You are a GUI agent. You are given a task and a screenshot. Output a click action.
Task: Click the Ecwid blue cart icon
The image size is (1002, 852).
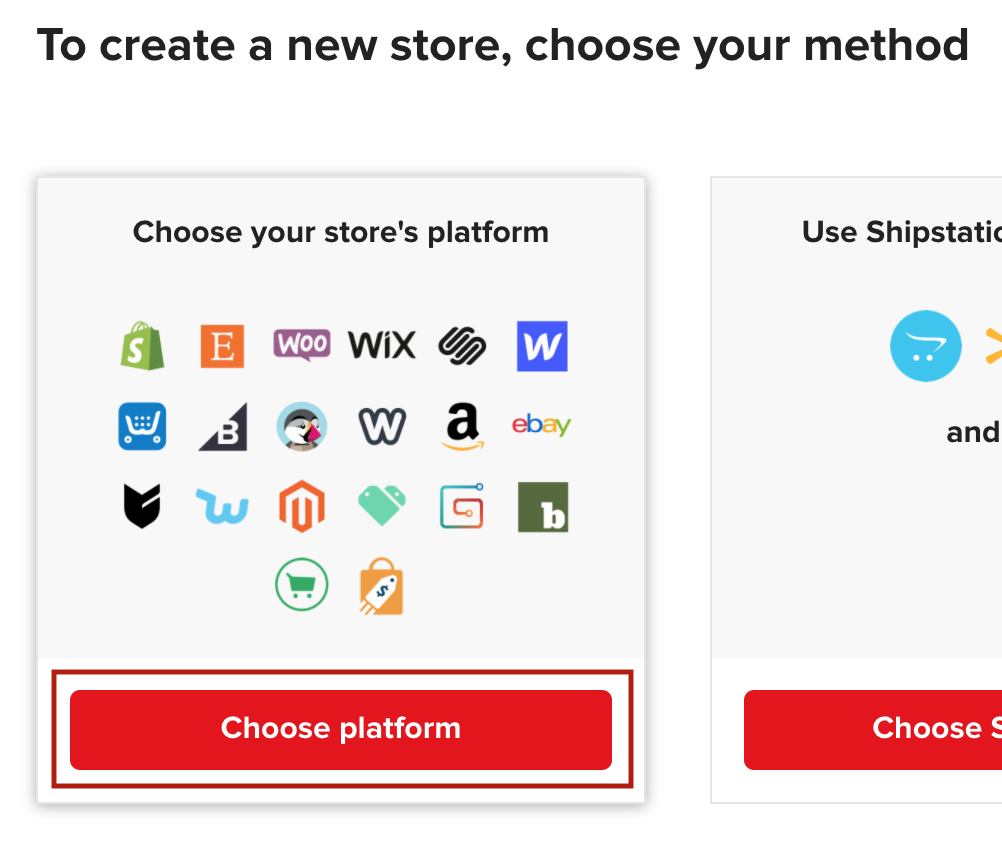click(x=143, y=426)
